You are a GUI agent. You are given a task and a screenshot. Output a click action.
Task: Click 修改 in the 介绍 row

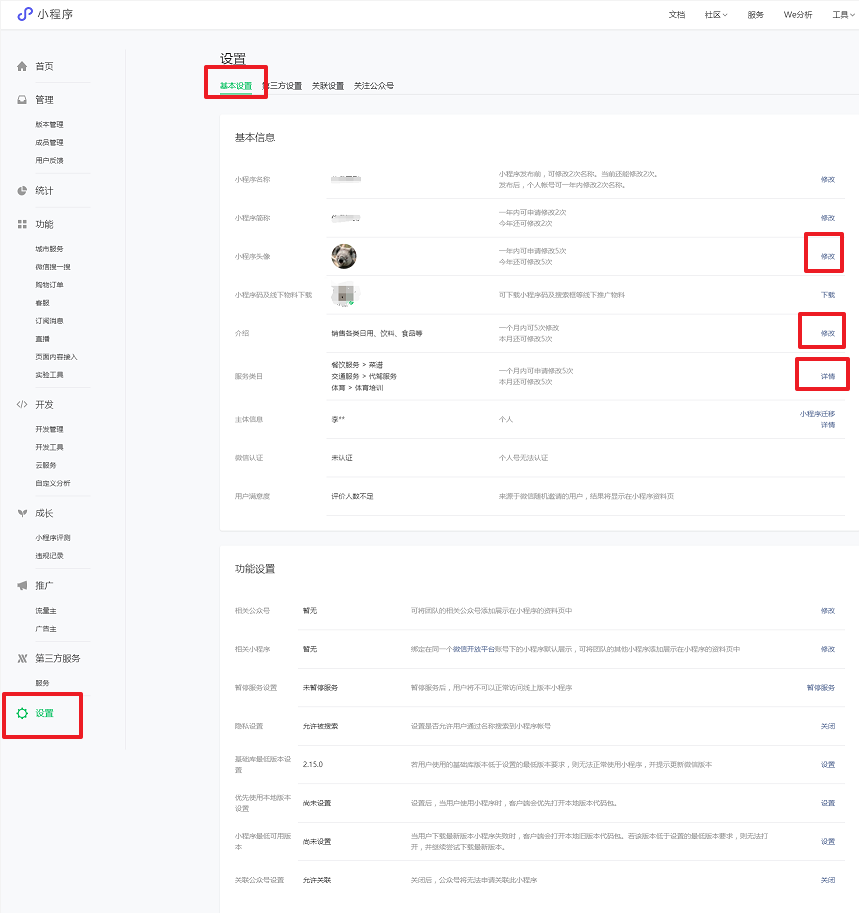coord(828,333)
